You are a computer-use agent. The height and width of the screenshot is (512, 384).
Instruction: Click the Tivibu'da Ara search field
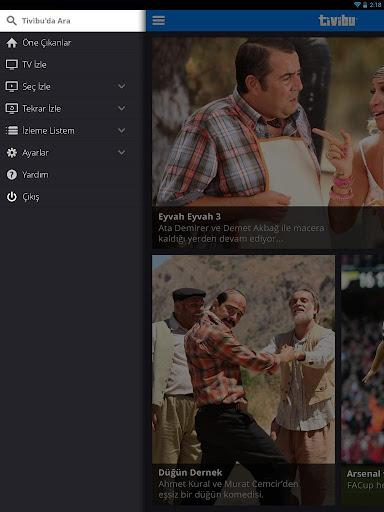pyautogui.click(x=73, y=21)
